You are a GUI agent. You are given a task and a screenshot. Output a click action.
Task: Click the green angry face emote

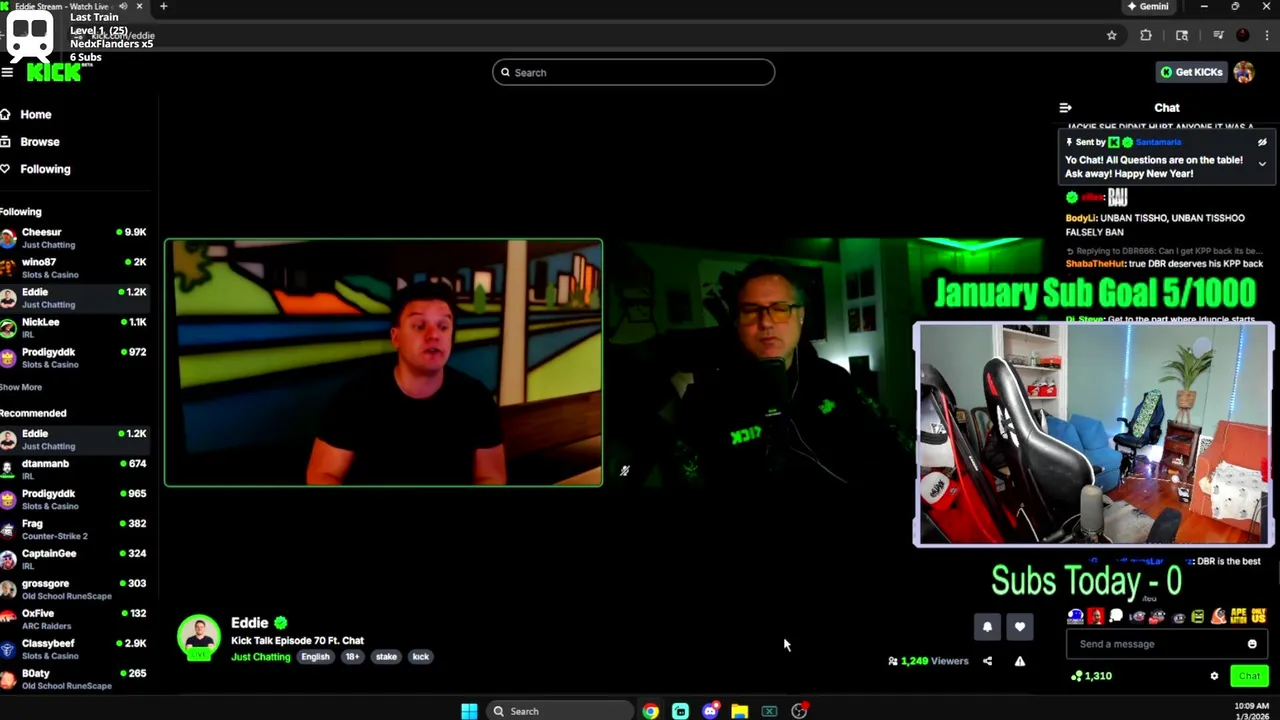pyautogui.click(x=1198, y=617)
